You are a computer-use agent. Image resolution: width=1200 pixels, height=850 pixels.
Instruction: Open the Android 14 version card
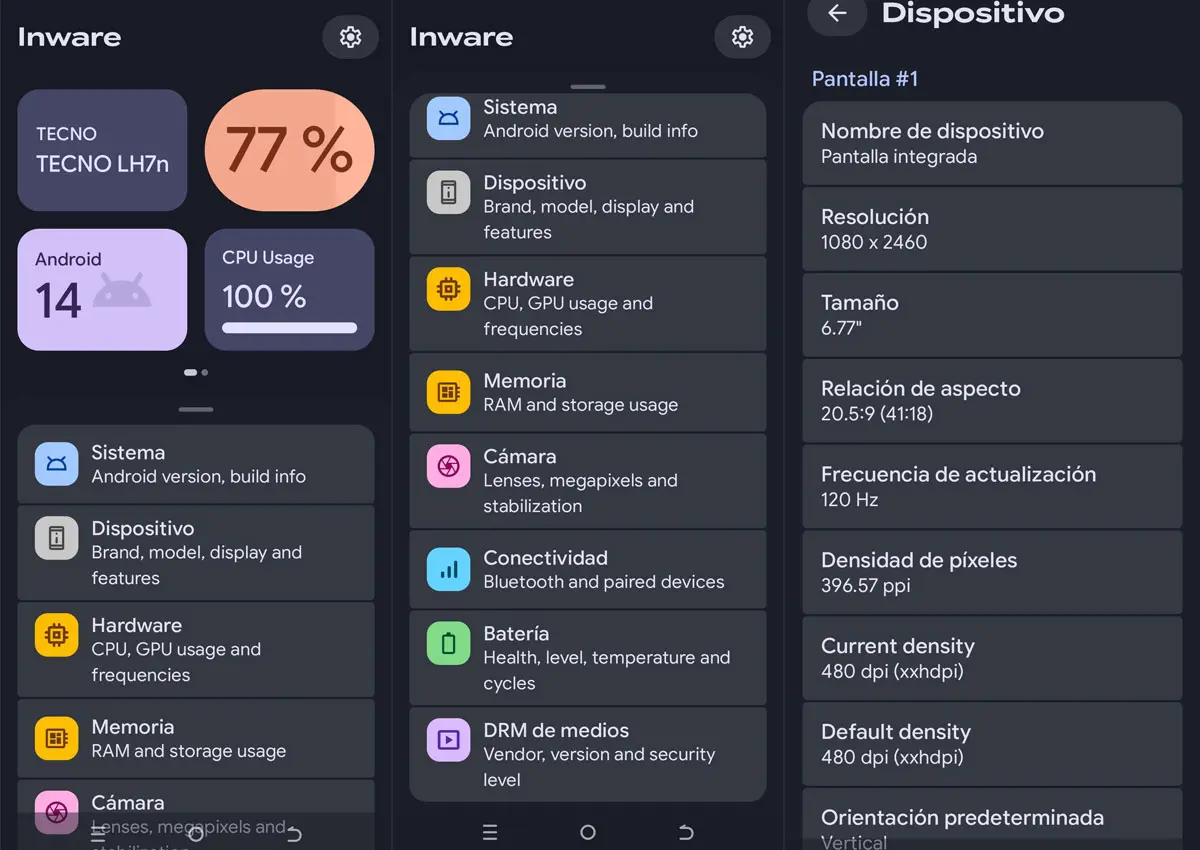(102, 290)
